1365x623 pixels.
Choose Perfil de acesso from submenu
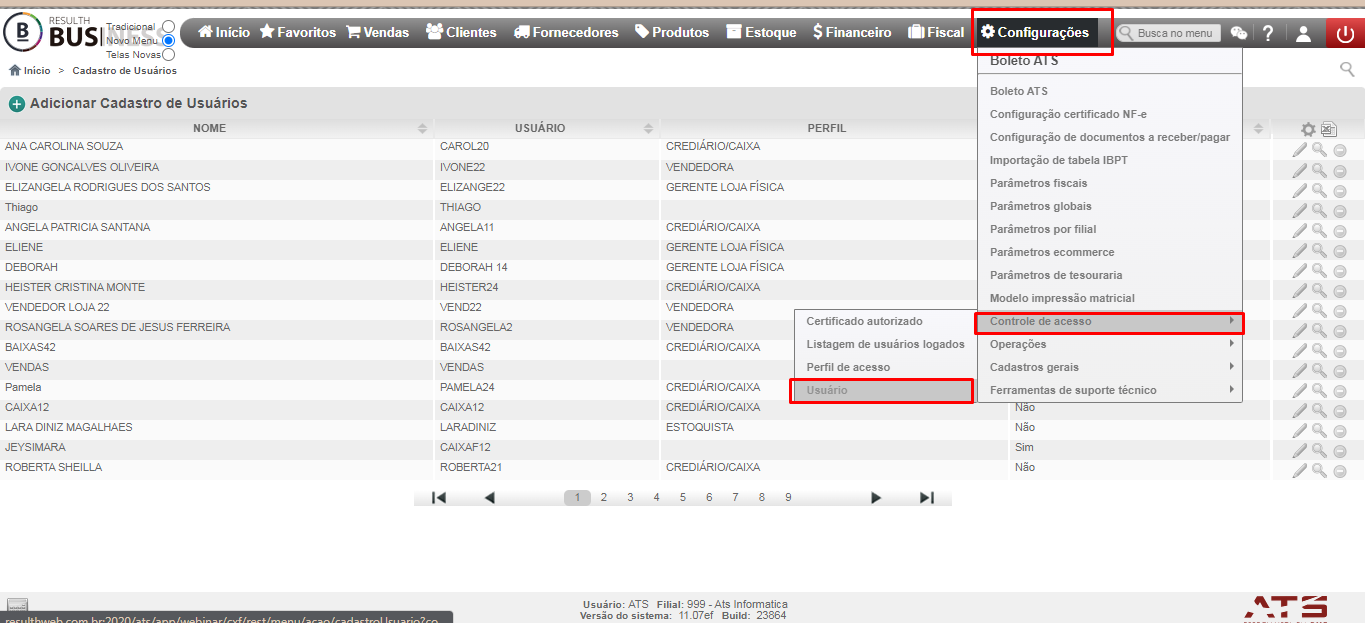tap(848, 367)
